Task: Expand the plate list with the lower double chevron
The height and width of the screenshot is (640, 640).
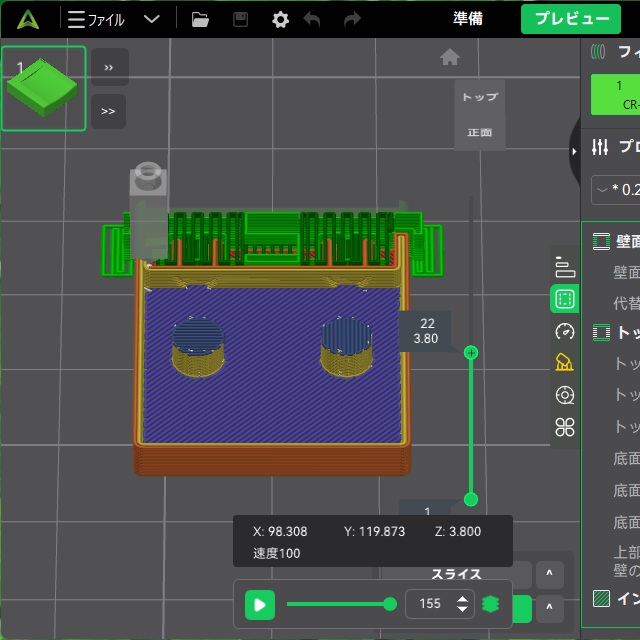Action: tap(108, 112)
